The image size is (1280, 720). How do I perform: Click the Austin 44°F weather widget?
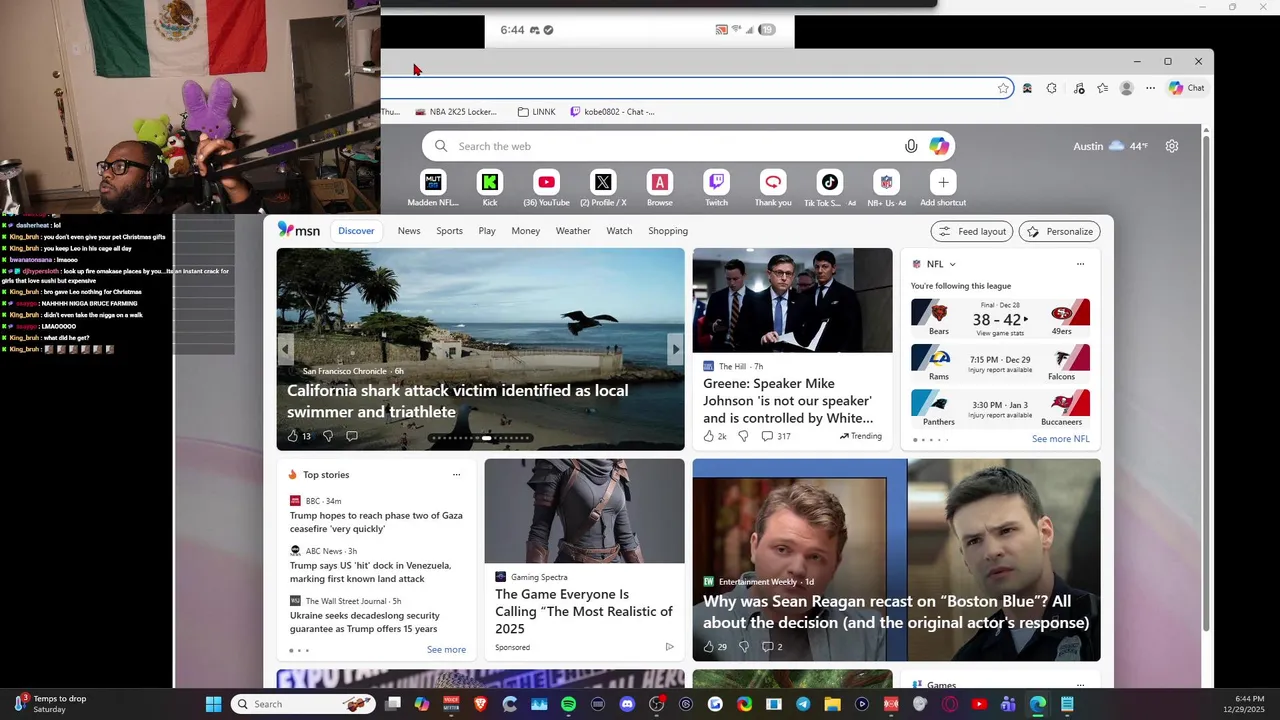pyautogui.click(x=1111, y=146)
